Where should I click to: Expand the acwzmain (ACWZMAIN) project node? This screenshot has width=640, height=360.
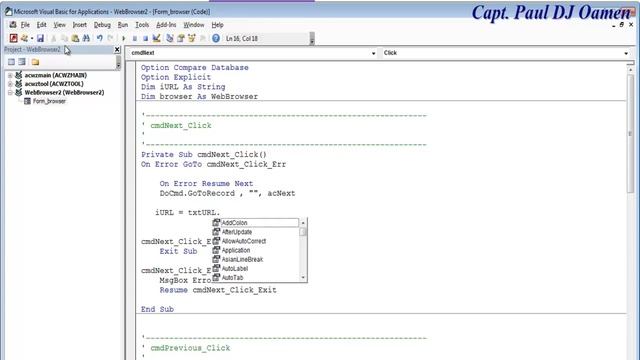point(10,75)
